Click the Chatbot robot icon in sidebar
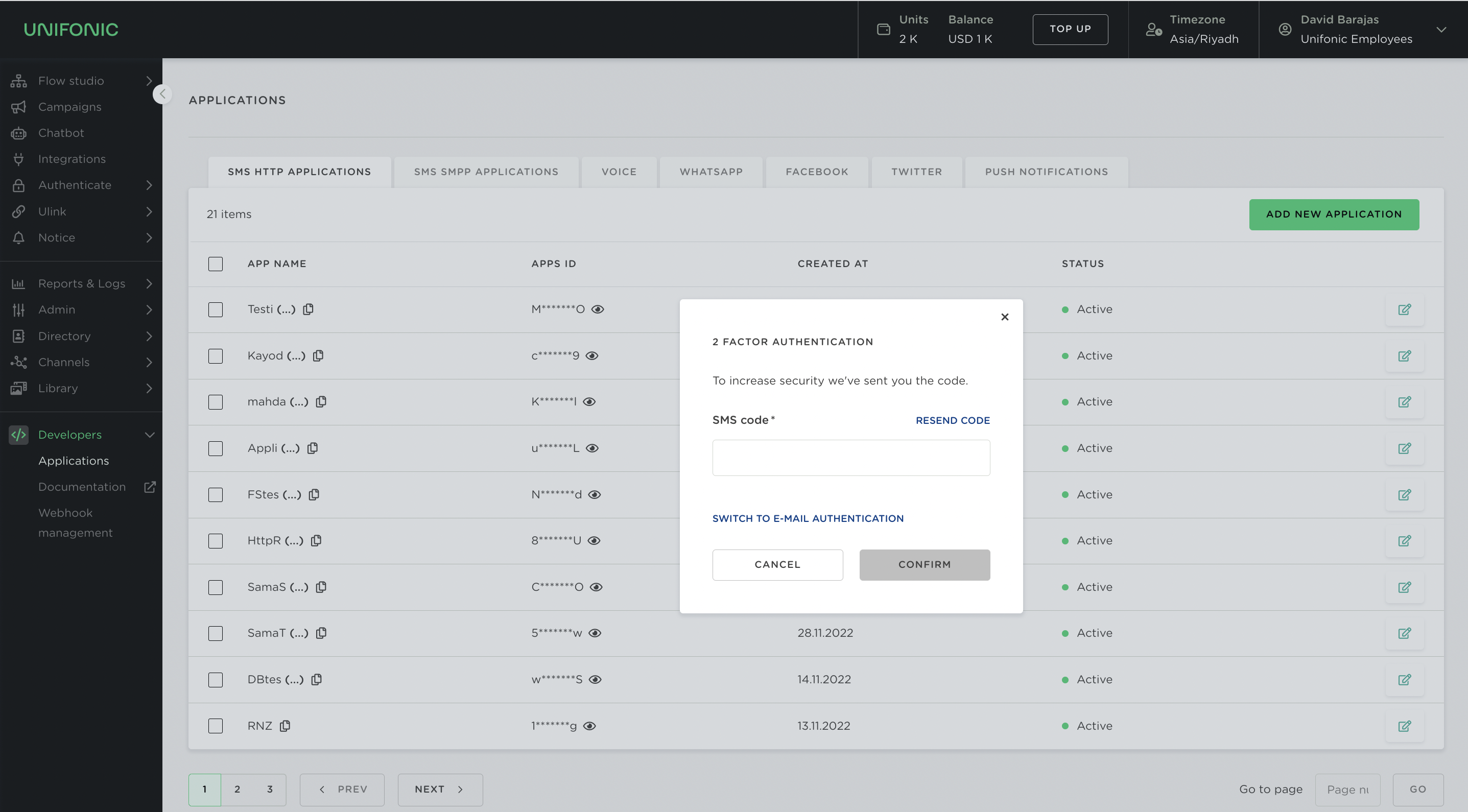The image size is (1468, 812). pos(18,133)
